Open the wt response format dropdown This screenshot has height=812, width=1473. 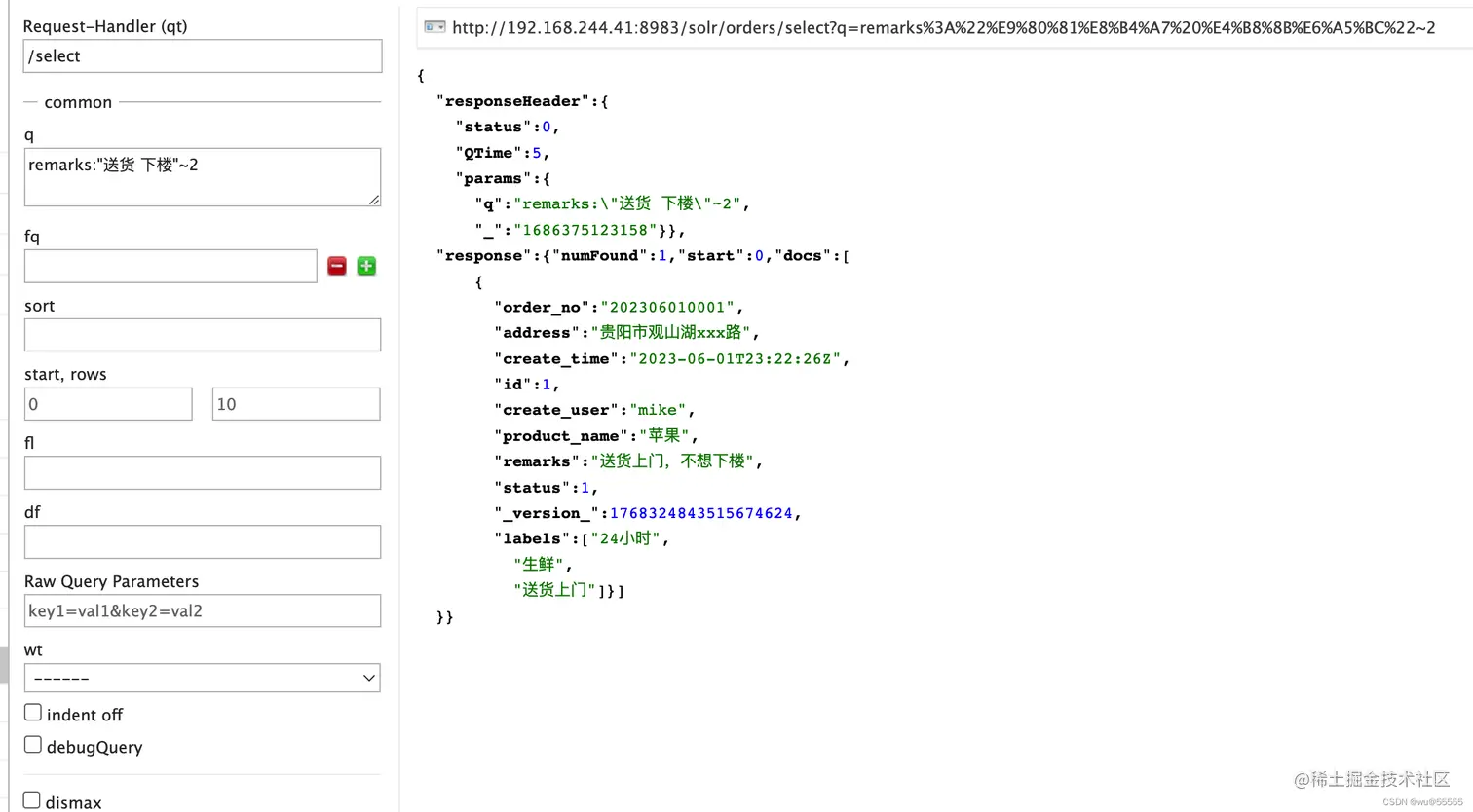coord(203,678)
